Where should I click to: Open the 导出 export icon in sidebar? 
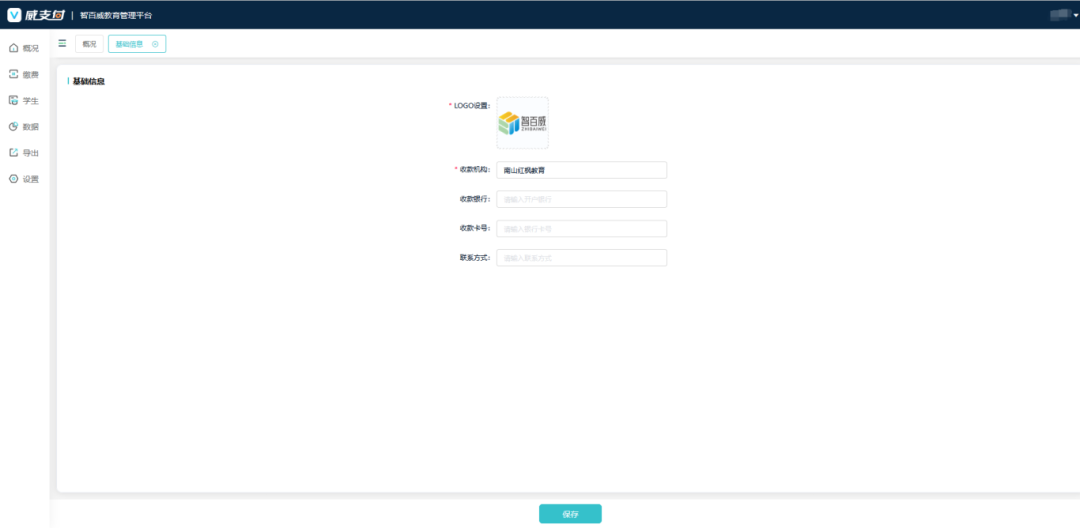click(x=13, y=153)
